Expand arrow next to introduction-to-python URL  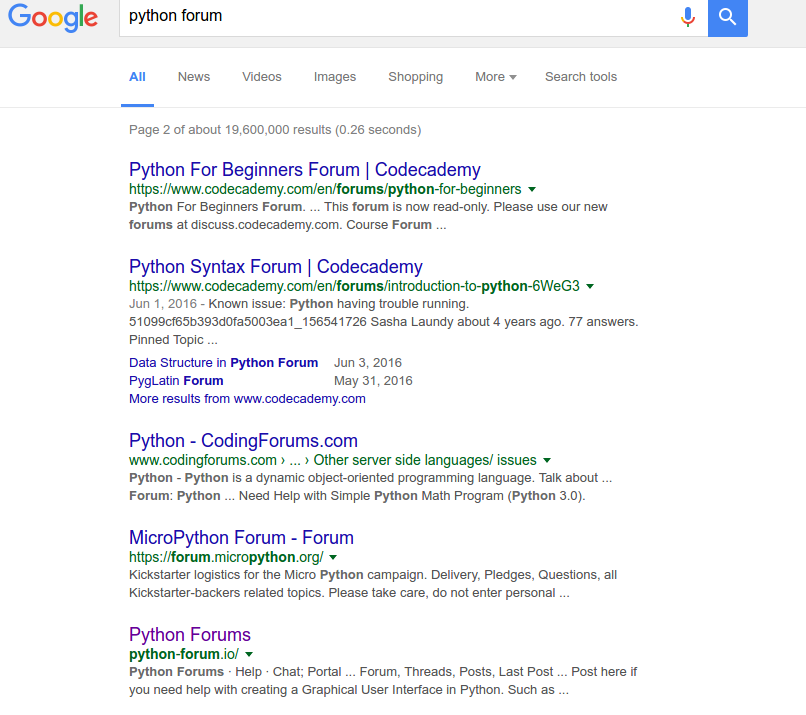click(x=590, y=286)
